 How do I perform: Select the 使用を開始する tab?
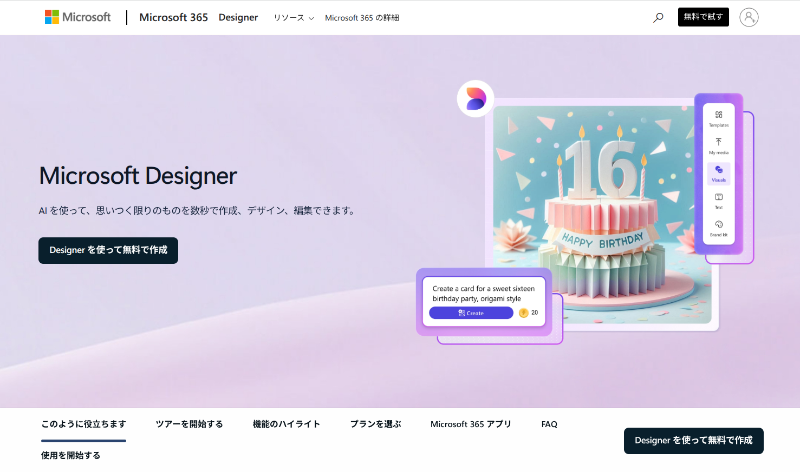70,455
